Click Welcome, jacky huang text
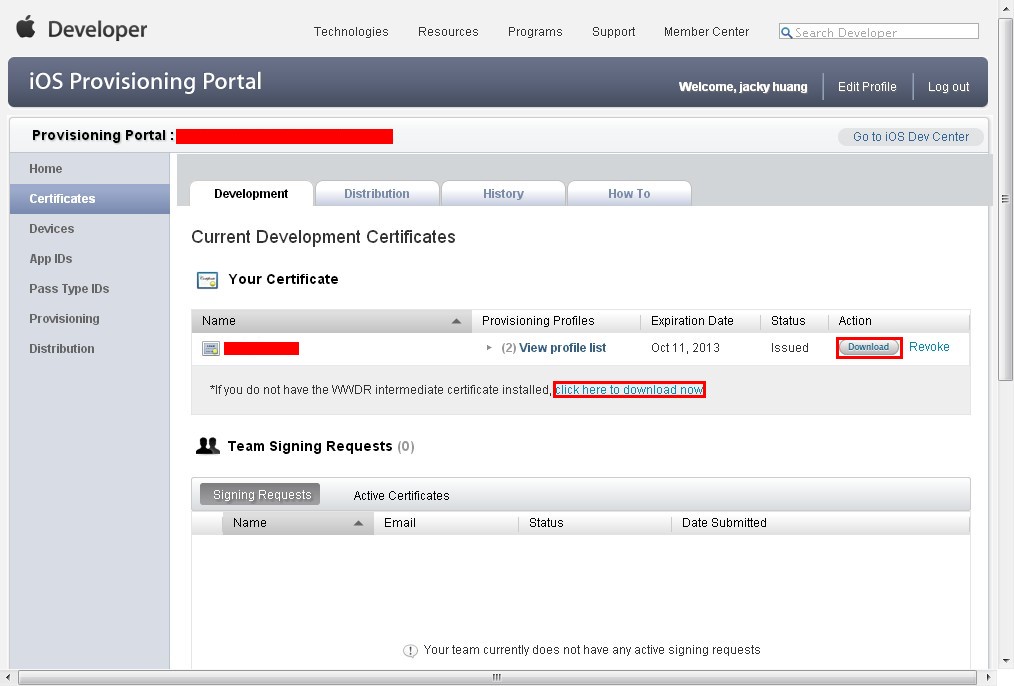The image size is (1014, 686). [743, 87]
